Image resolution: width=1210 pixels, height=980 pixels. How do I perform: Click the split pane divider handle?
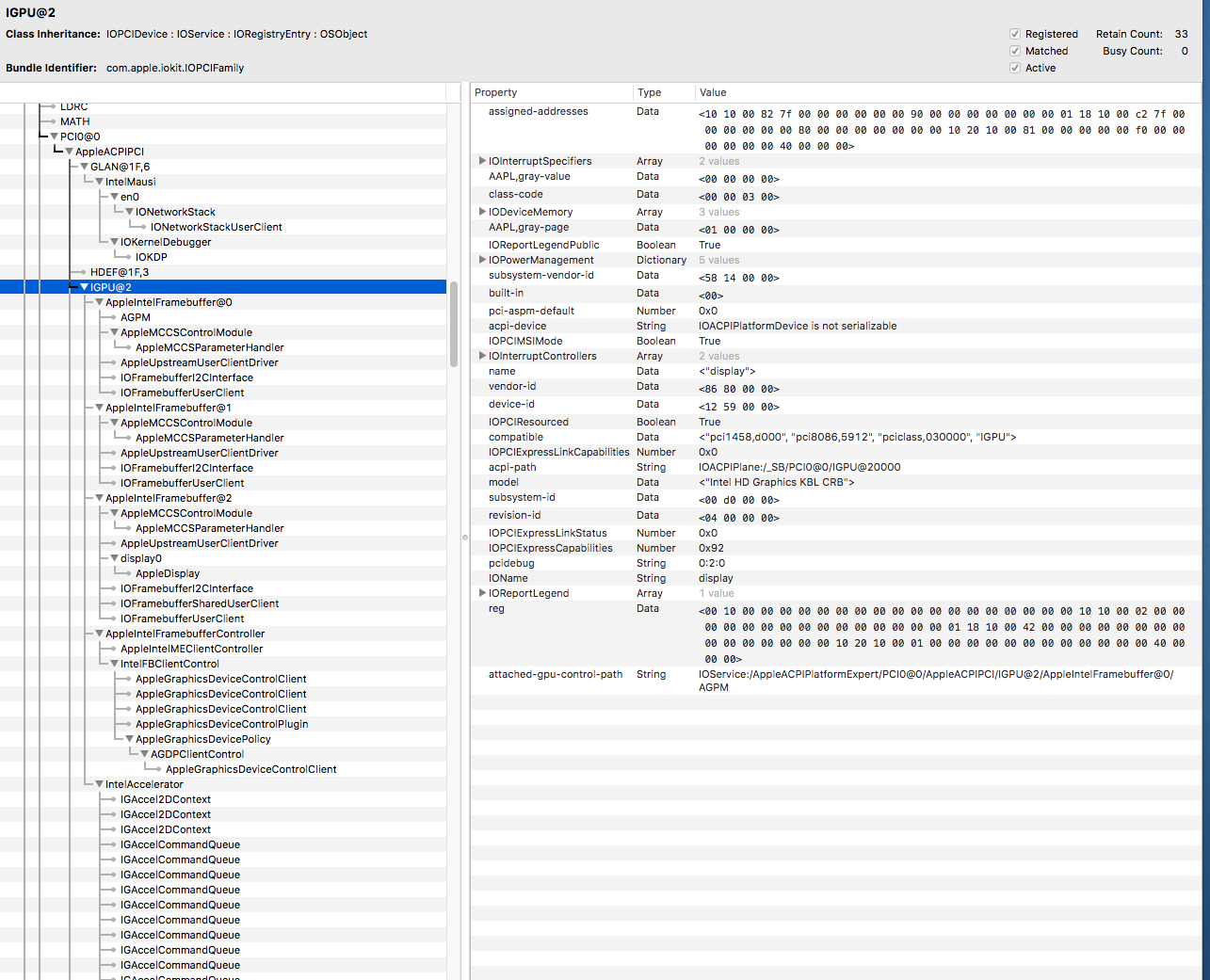(464, 538)
